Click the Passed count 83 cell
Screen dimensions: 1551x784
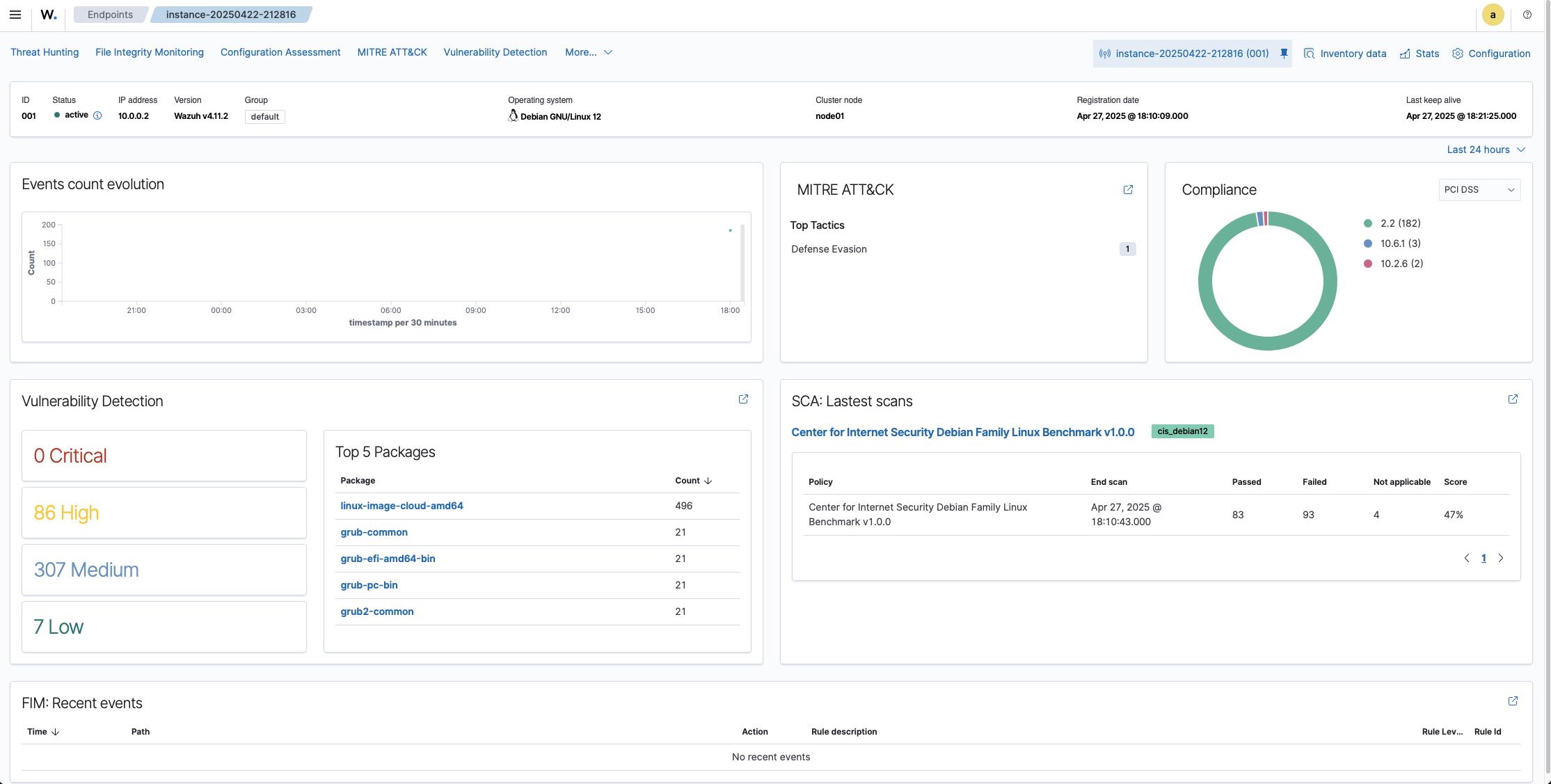[x=1238, y=515]
